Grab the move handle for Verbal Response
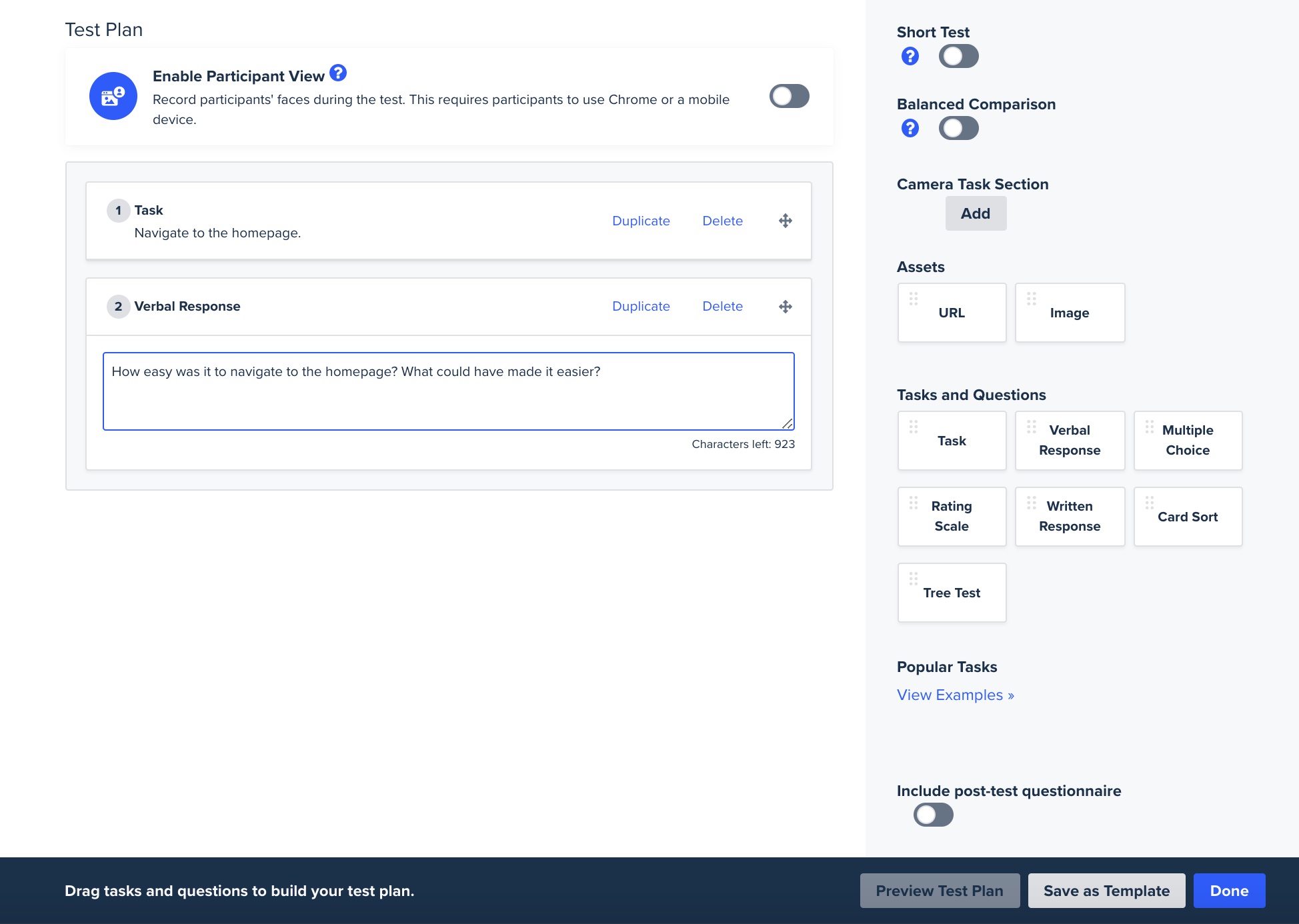The width and height of the screenshot is (1299, 924). tap(786, 307)
